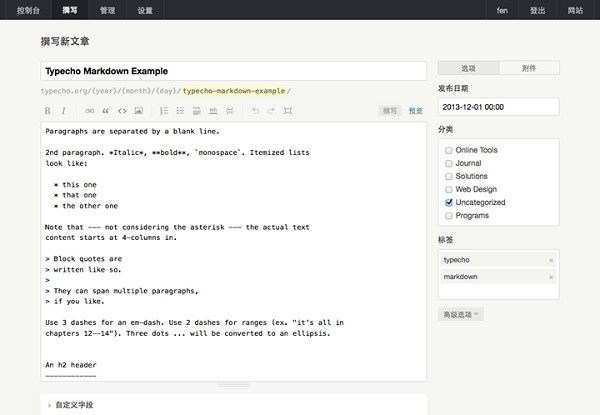This screenshot has width=600, height=415.
Task: Insert a hyperlink using the link icon
Action: point(89,110)
